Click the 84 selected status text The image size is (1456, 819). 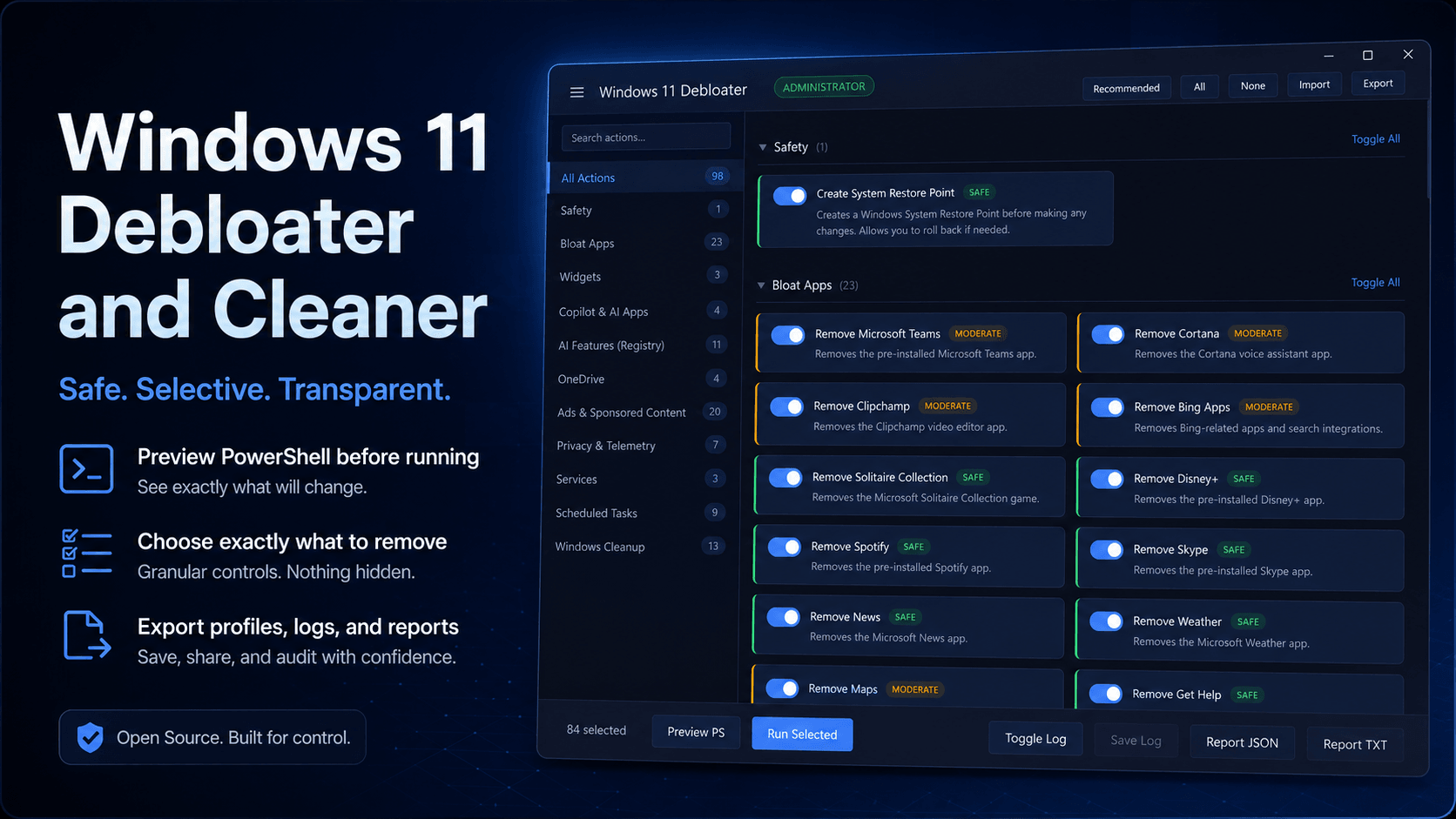tap(597, 730)
